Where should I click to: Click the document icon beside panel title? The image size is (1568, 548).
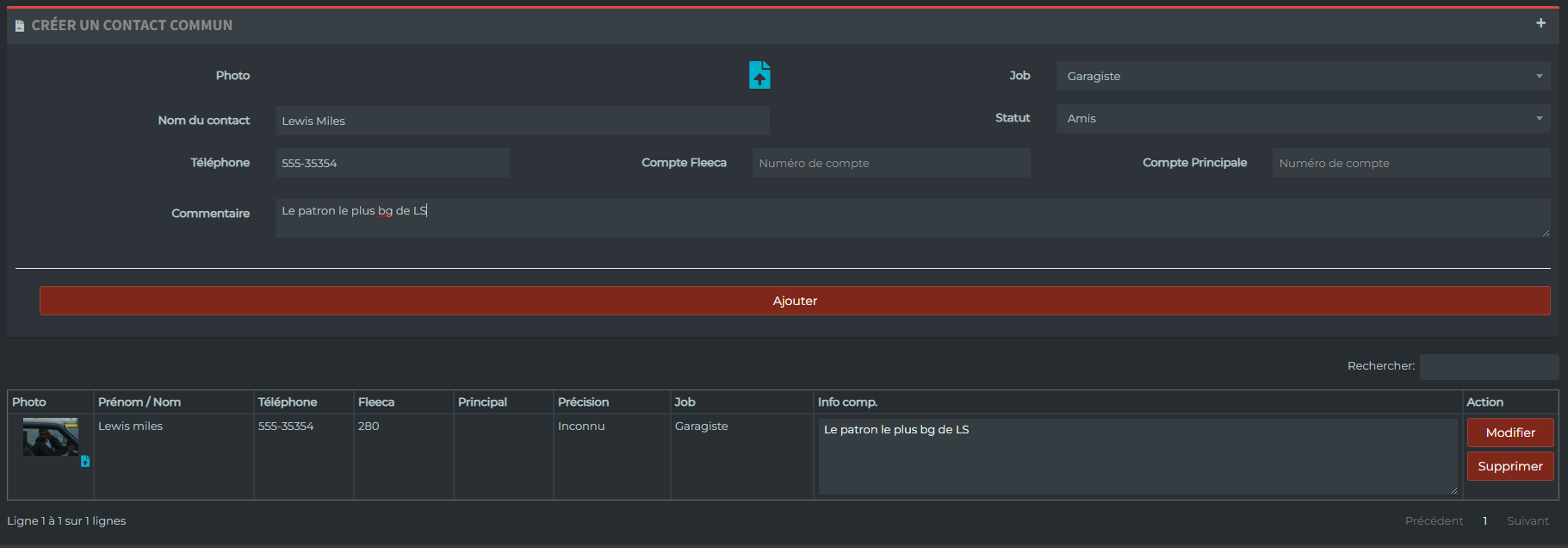pyautogui.click(x=20, y=26)
